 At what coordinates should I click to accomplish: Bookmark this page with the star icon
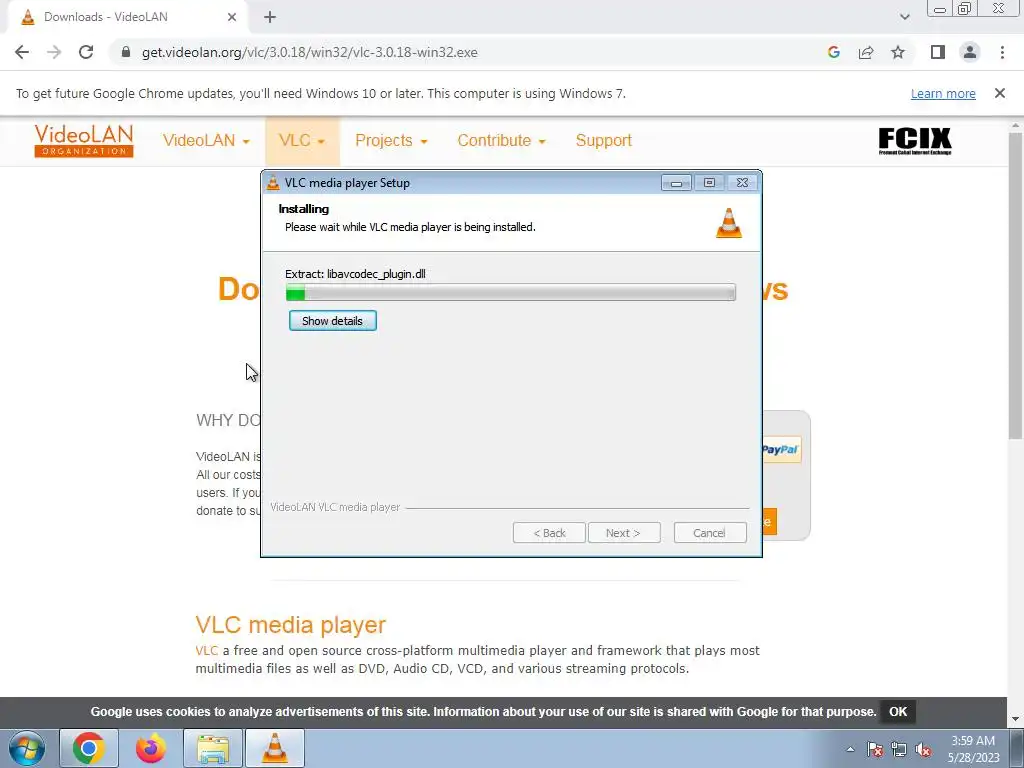[899, 52]
